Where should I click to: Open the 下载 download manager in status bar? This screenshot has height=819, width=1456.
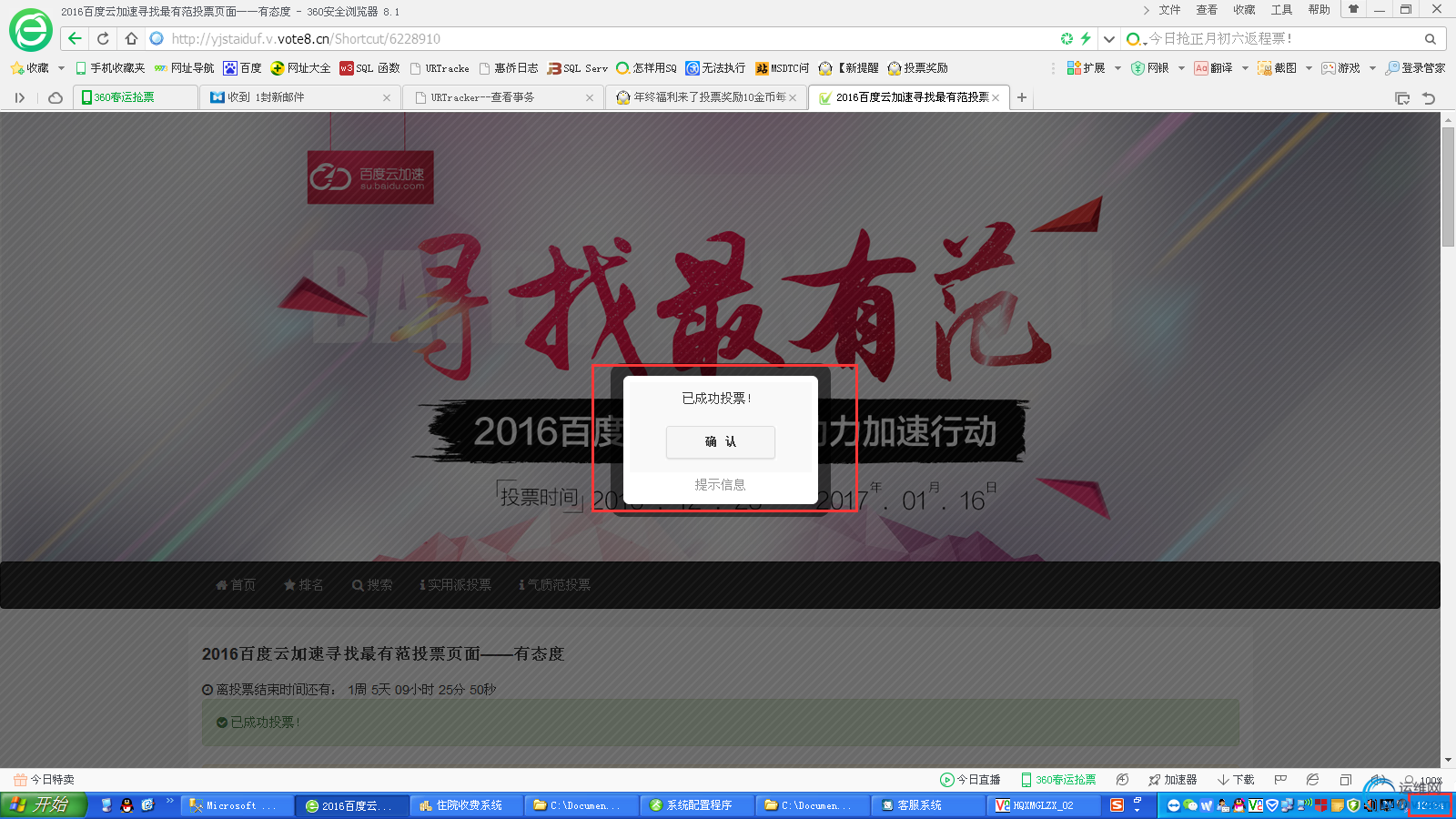click(1237, 780)
